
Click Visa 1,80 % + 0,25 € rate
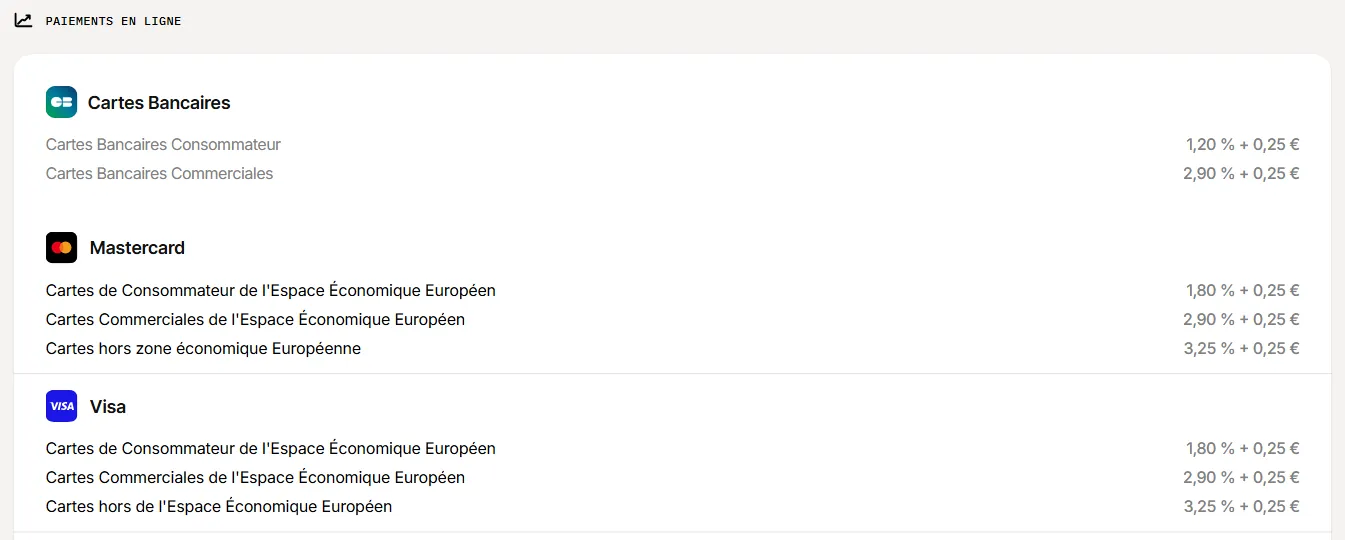click(1242, 449)
